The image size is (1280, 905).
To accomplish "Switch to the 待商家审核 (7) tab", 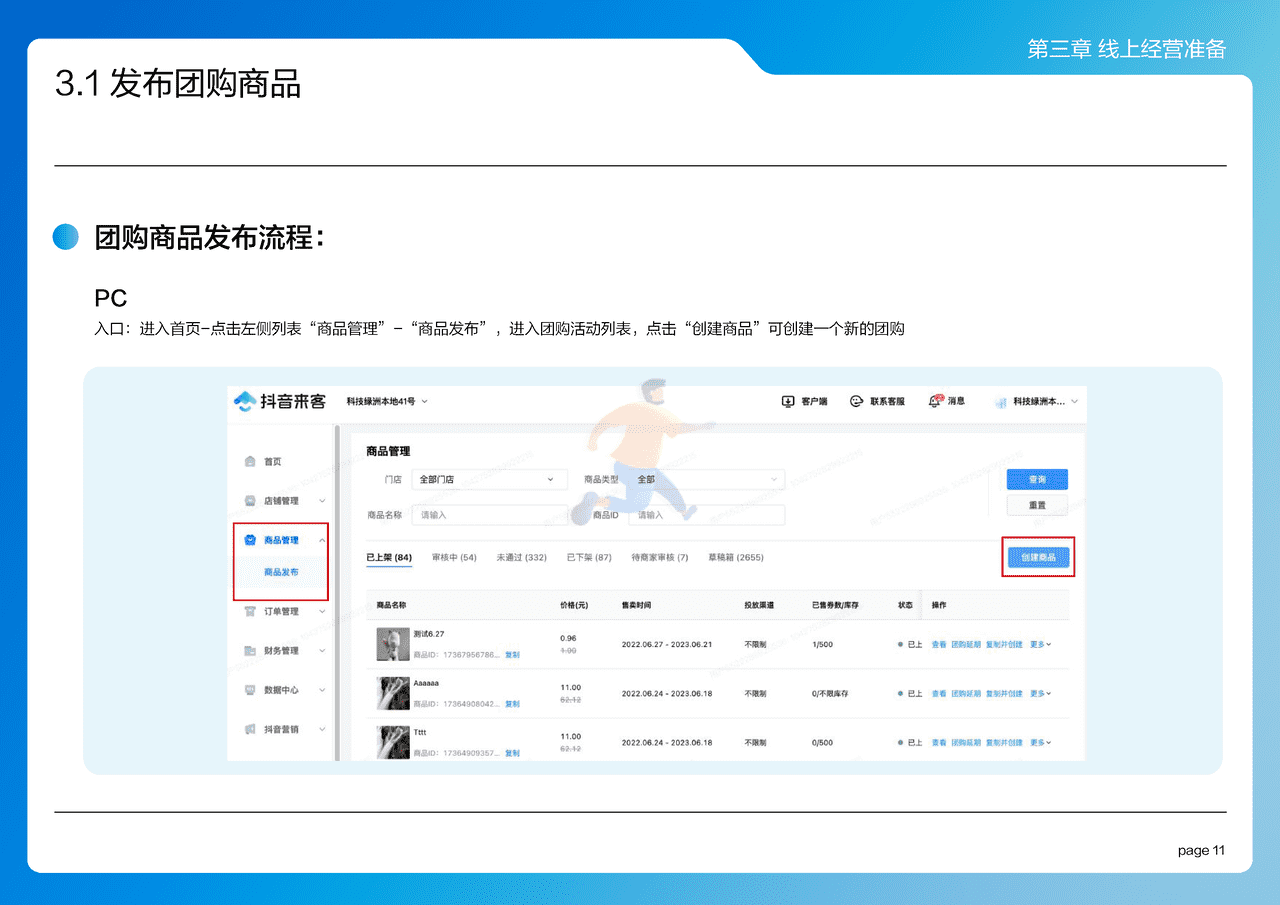I will coord(660,557).
